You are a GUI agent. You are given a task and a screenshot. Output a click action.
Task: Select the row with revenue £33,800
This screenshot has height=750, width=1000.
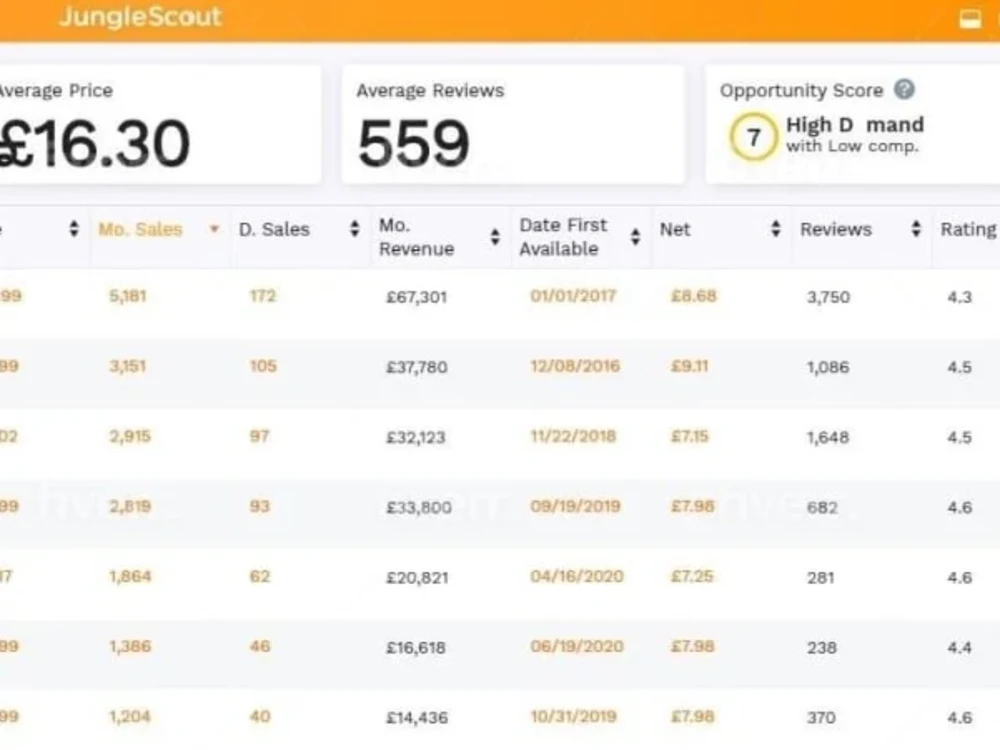(x=500, y=507)
